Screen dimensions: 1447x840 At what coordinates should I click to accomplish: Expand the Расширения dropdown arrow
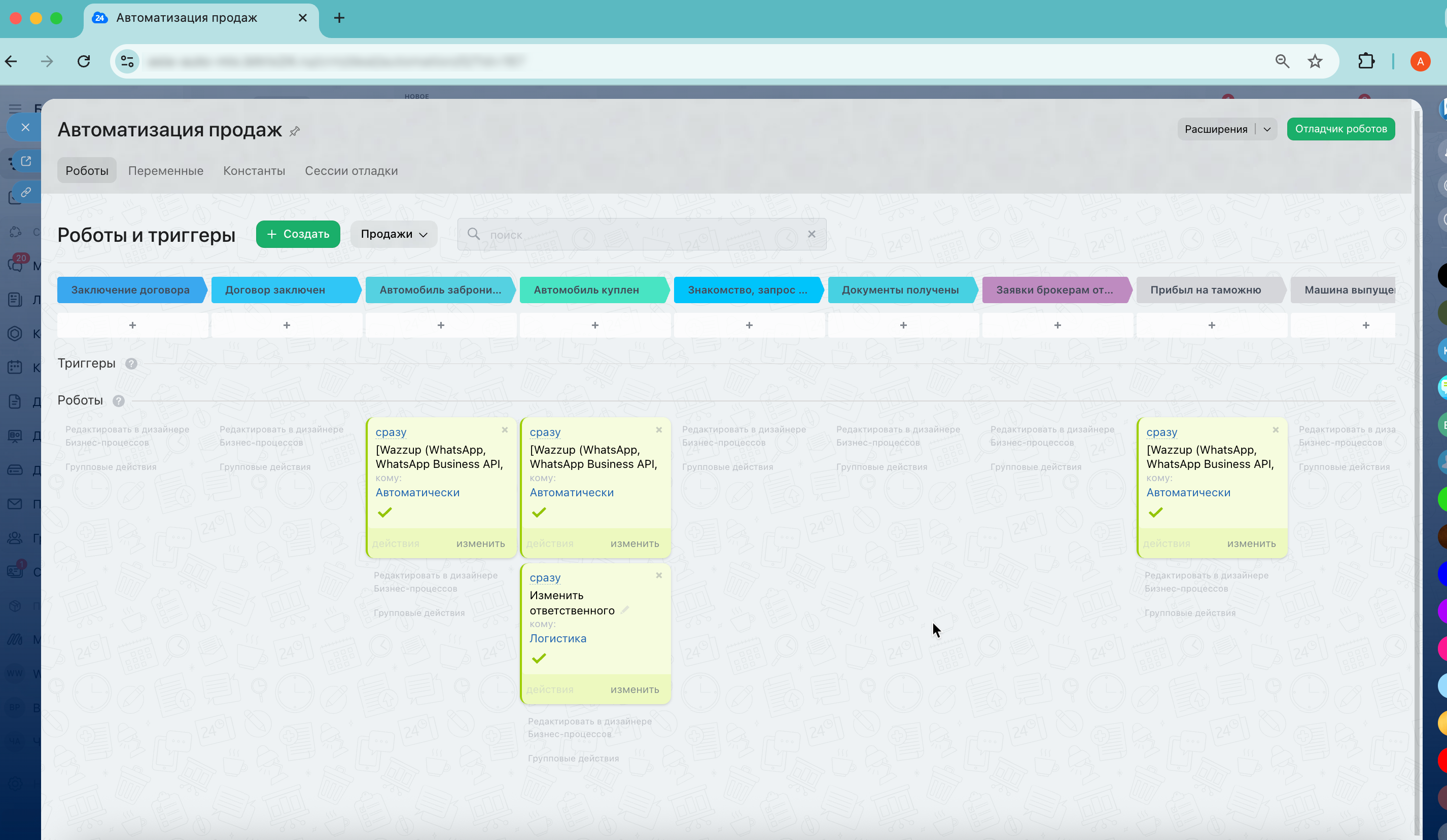coord(1267,129)
